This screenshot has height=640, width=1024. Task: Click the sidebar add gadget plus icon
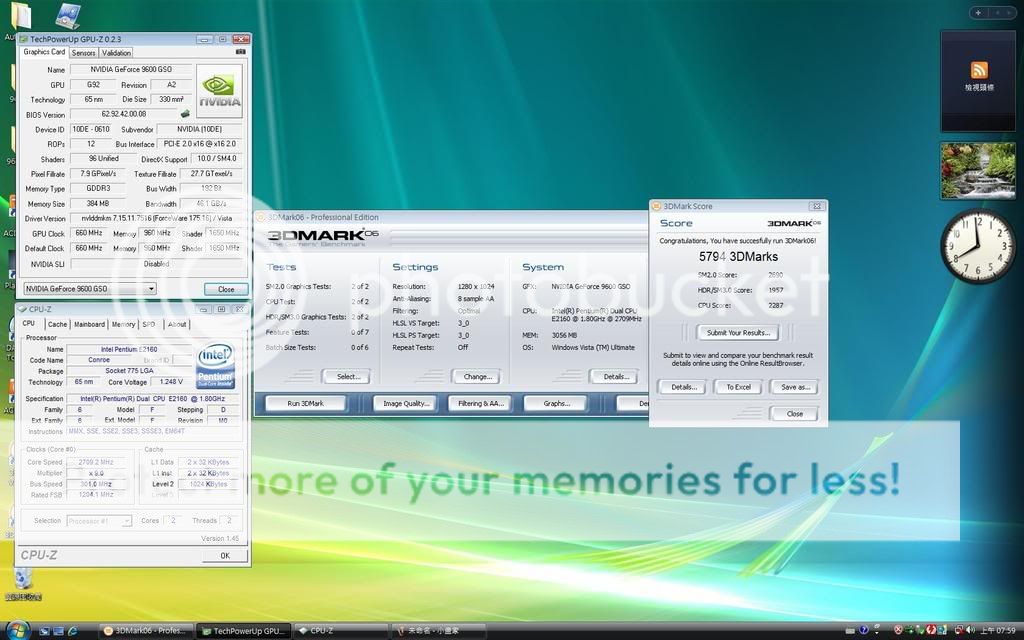(977, 13)
